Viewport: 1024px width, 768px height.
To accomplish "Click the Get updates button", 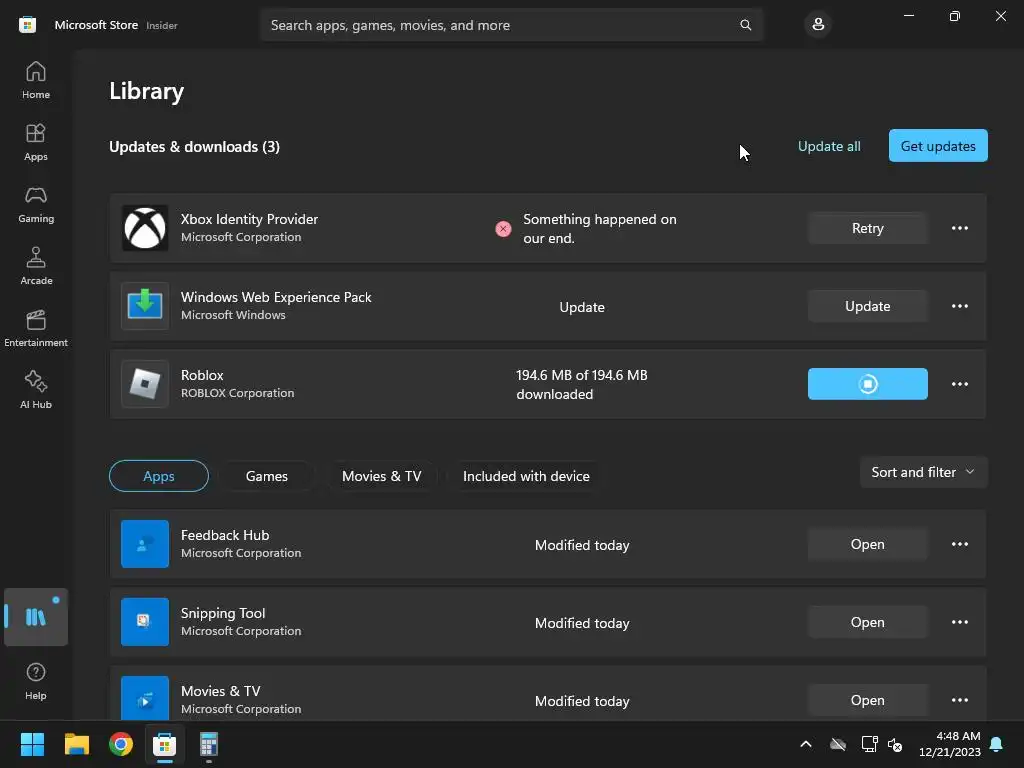I will pos(938,146).
